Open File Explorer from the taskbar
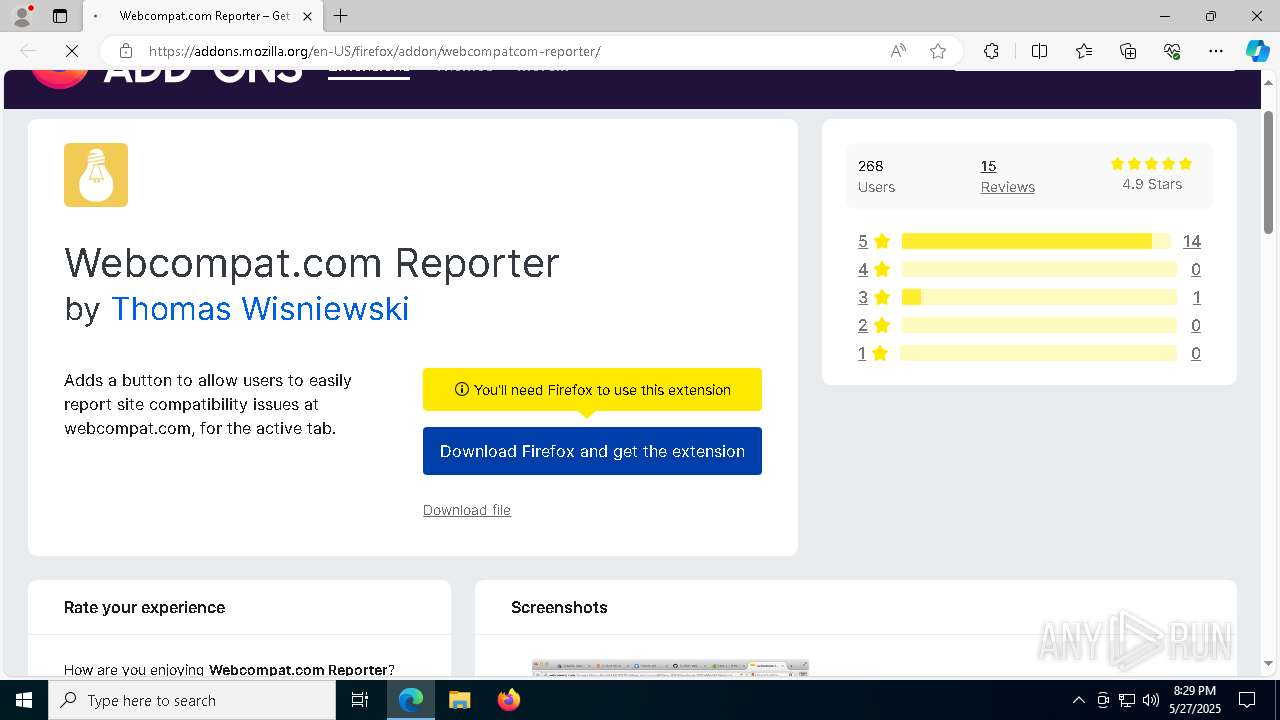 (x=459, y=700)
